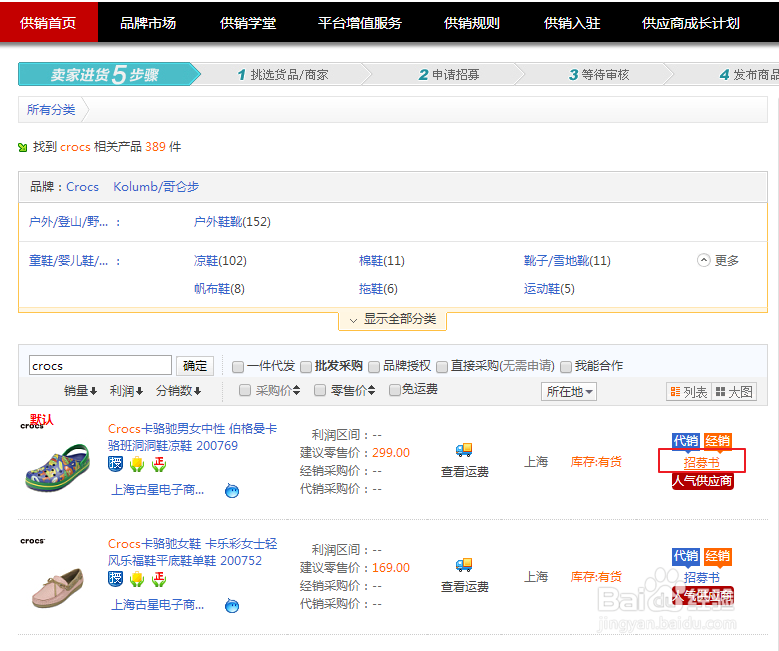
Task: Go to 供销学堂 in navigation
Action: click(x=248, y=23)
